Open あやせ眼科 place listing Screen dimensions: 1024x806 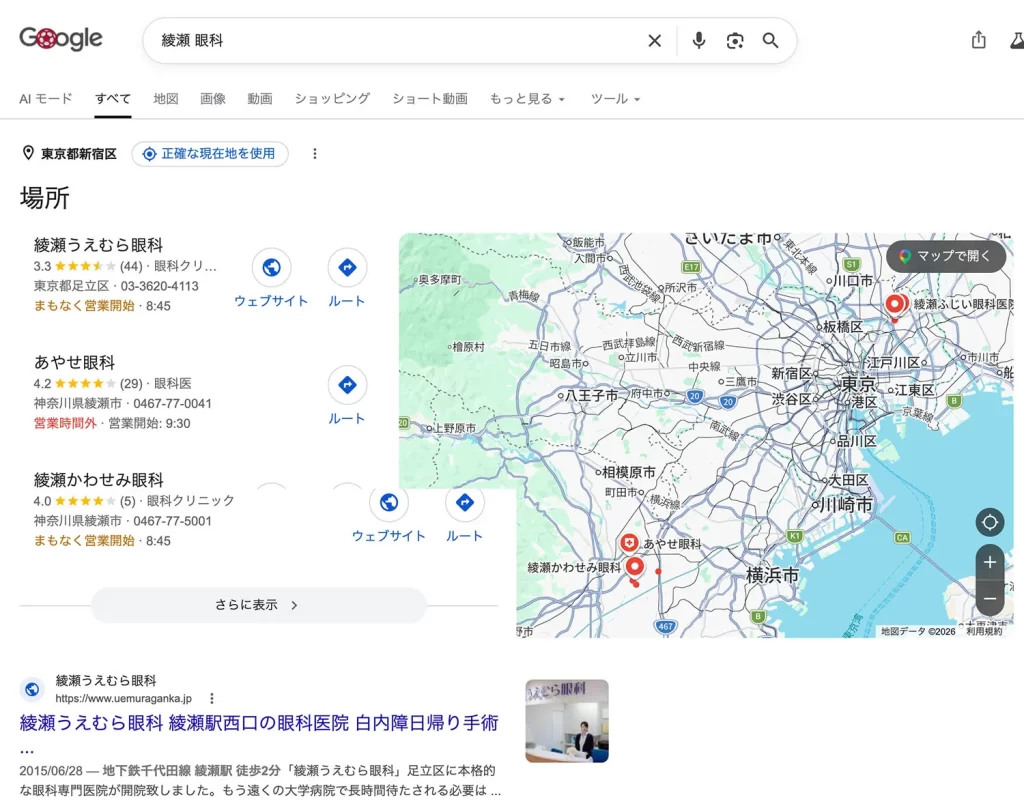[74, 363]
